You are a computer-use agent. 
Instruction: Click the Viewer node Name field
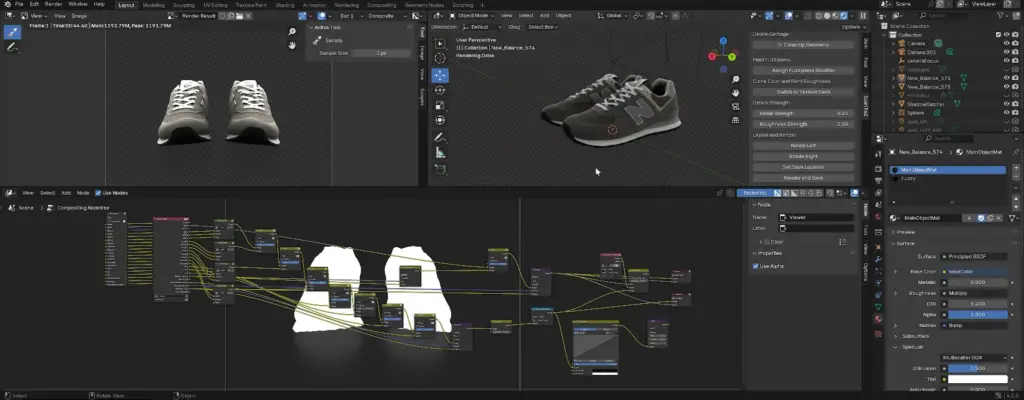coord(816,217)
